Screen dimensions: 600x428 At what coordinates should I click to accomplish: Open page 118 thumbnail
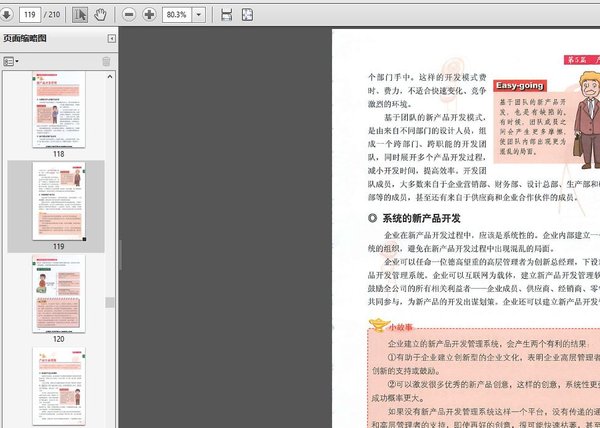pyautogui.click(x=59, y=109)
